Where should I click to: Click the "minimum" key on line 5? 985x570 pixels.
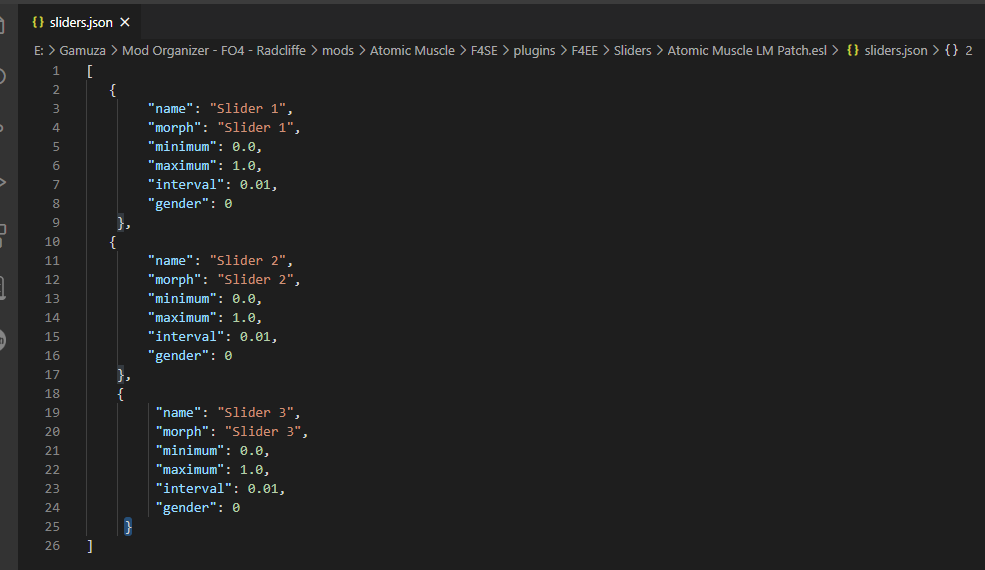(x=182, y=146)
